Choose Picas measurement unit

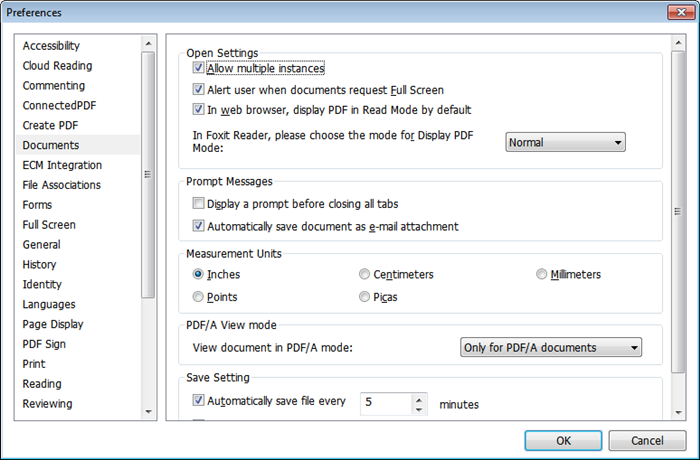365,297
